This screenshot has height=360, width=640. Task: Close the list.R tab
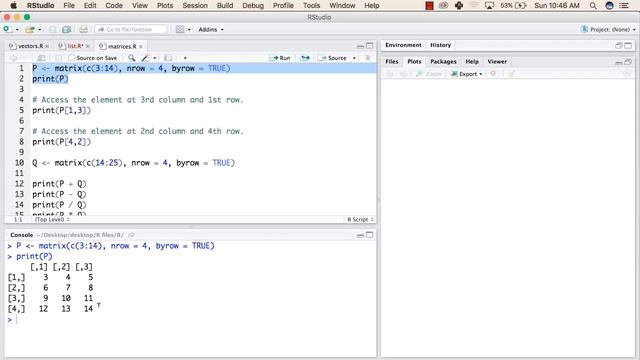click(x=88, y=47)
